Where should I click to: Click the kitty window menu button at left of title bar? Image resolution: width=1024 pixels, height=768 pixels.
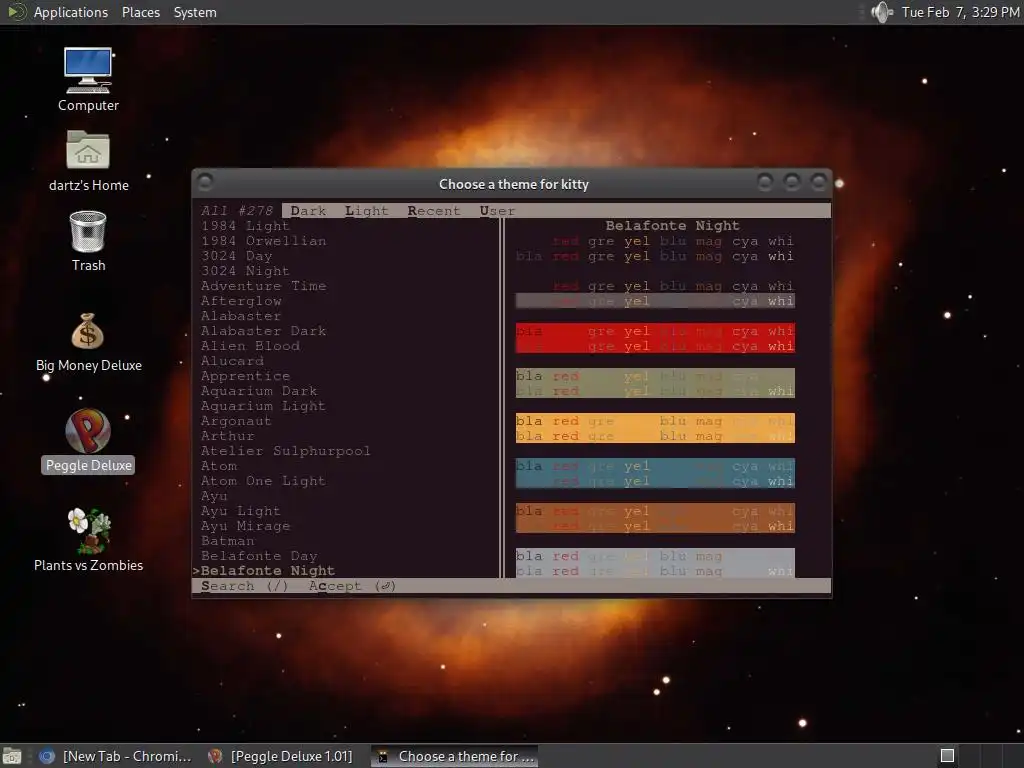(205, 182)
